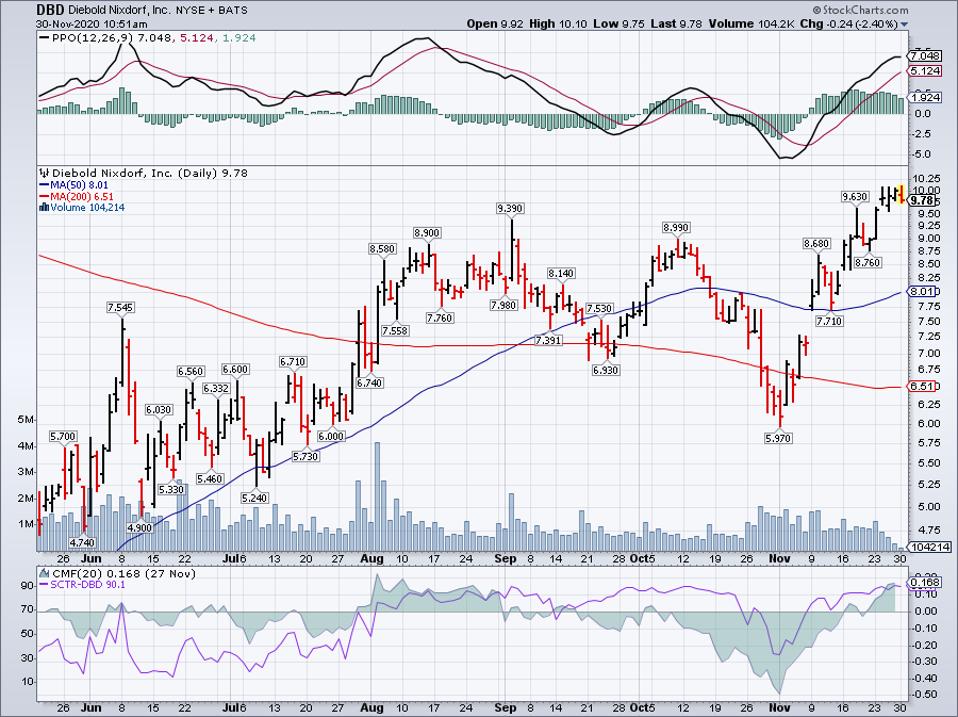Image resolution: width=958 pixels, height=717 pixels.
Task: Click the 6.930 price label
Action: coord(605,370)
